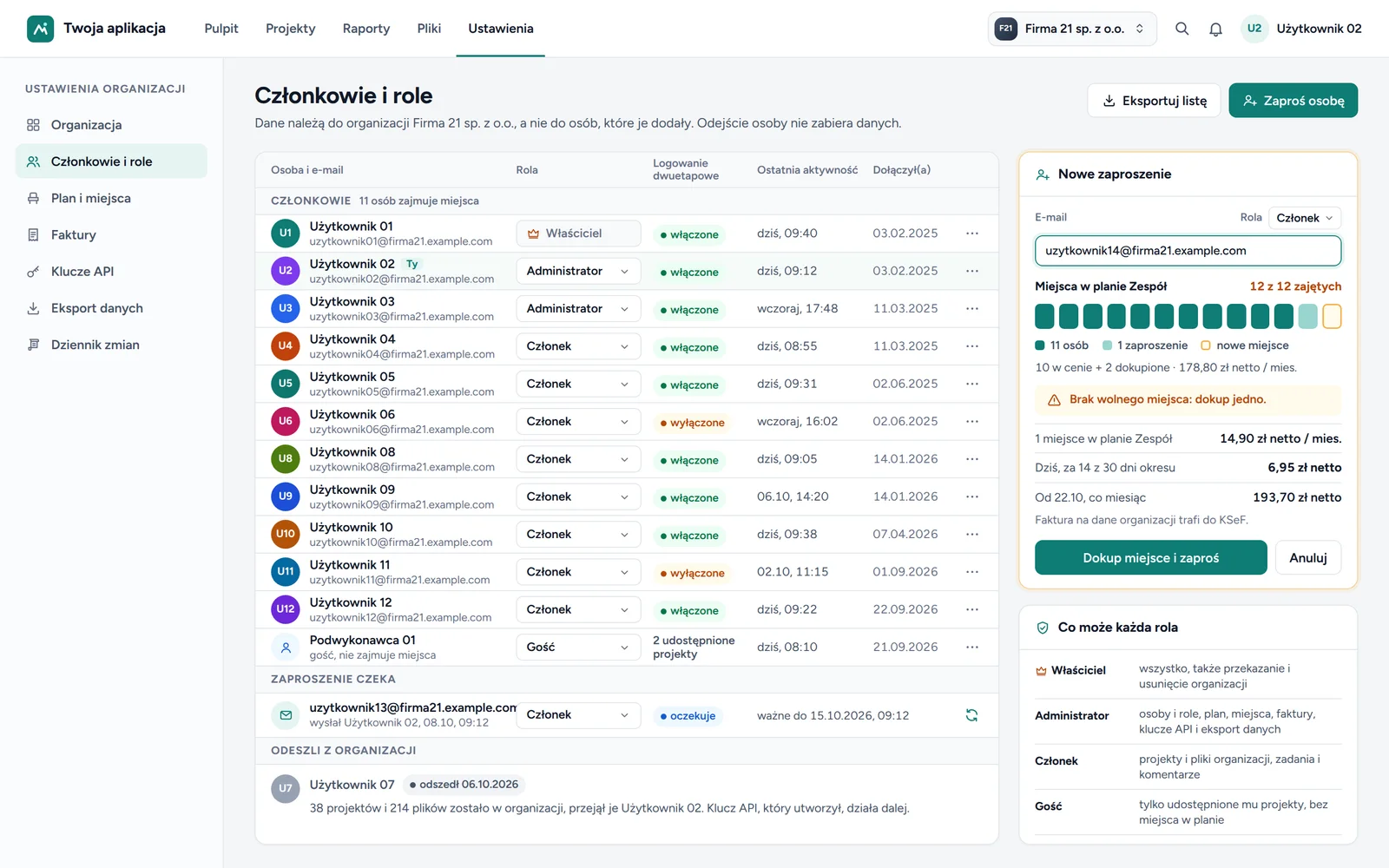This screenshot has width=1389, height=868.
Task: Open the search icon in top bar
Action: 1182,29
